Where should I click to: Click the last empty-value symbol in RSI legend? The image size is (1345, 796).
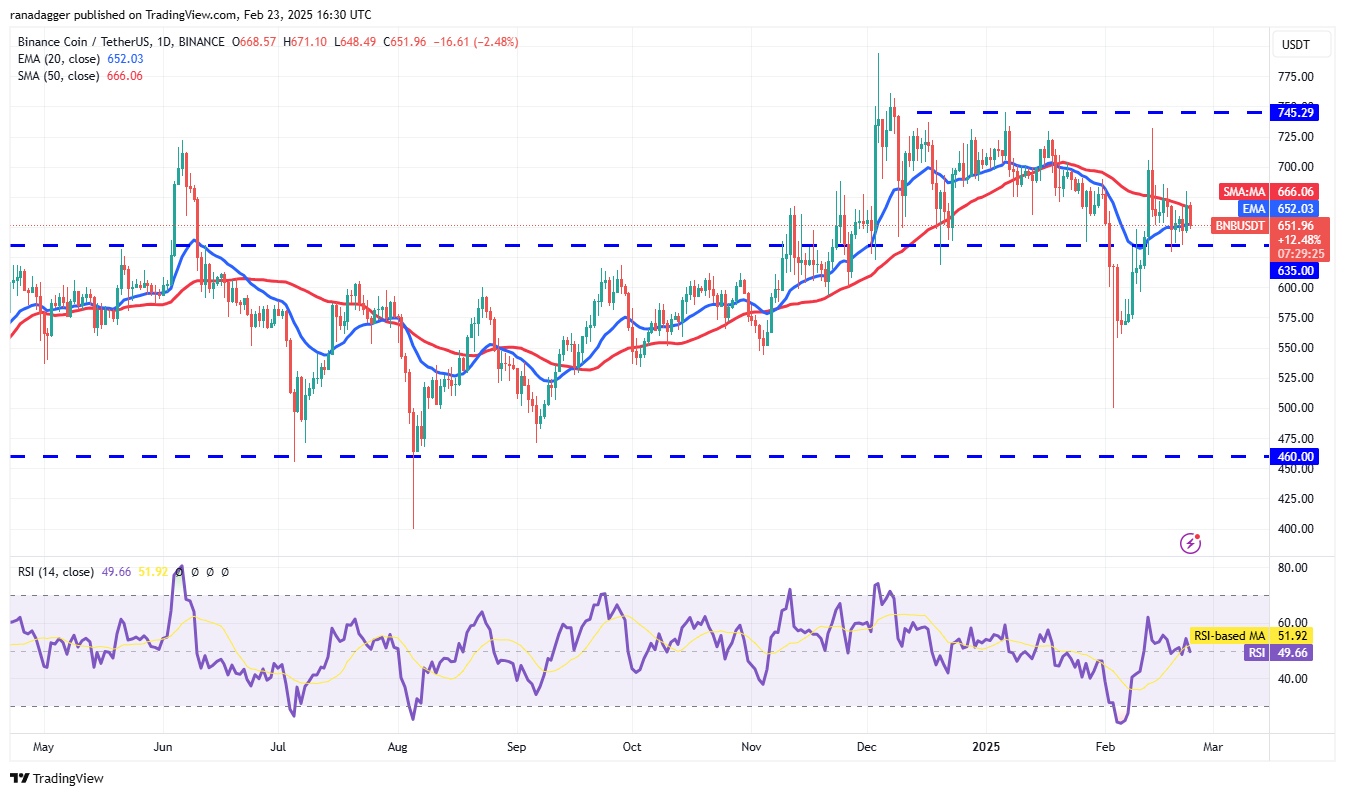coord(225,572)
